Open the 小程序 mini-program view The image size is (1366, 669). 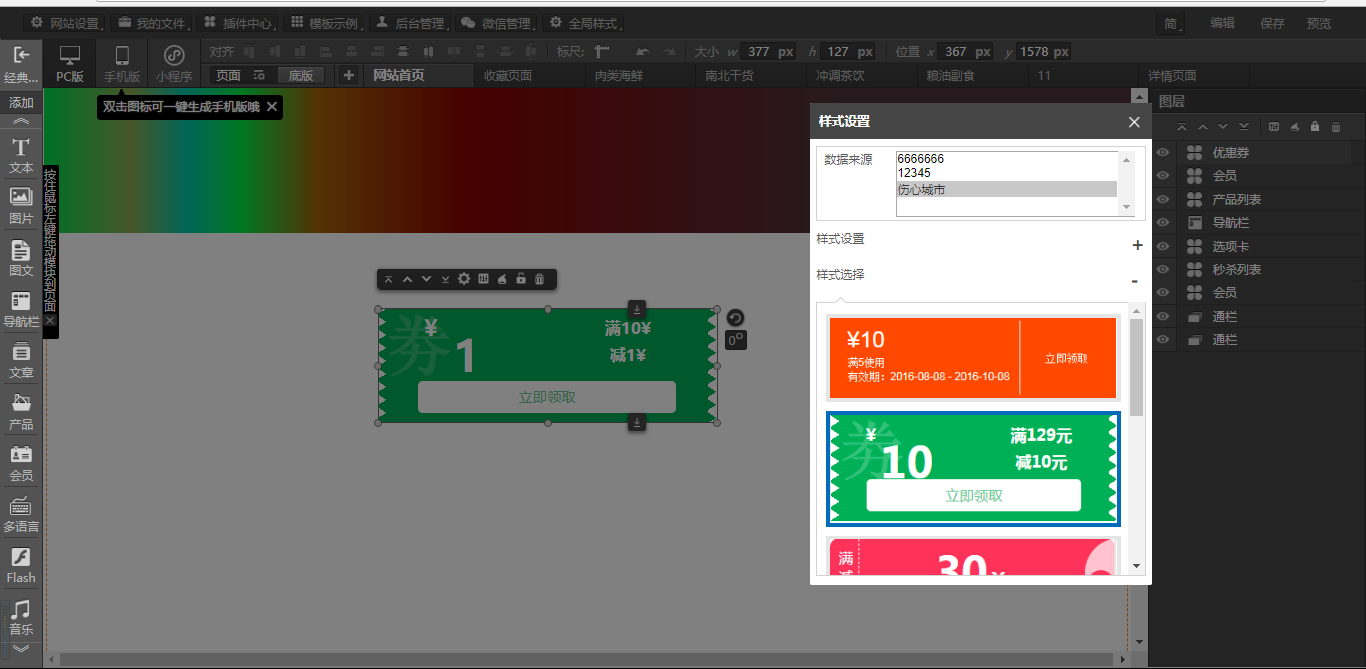pos(173,62)
